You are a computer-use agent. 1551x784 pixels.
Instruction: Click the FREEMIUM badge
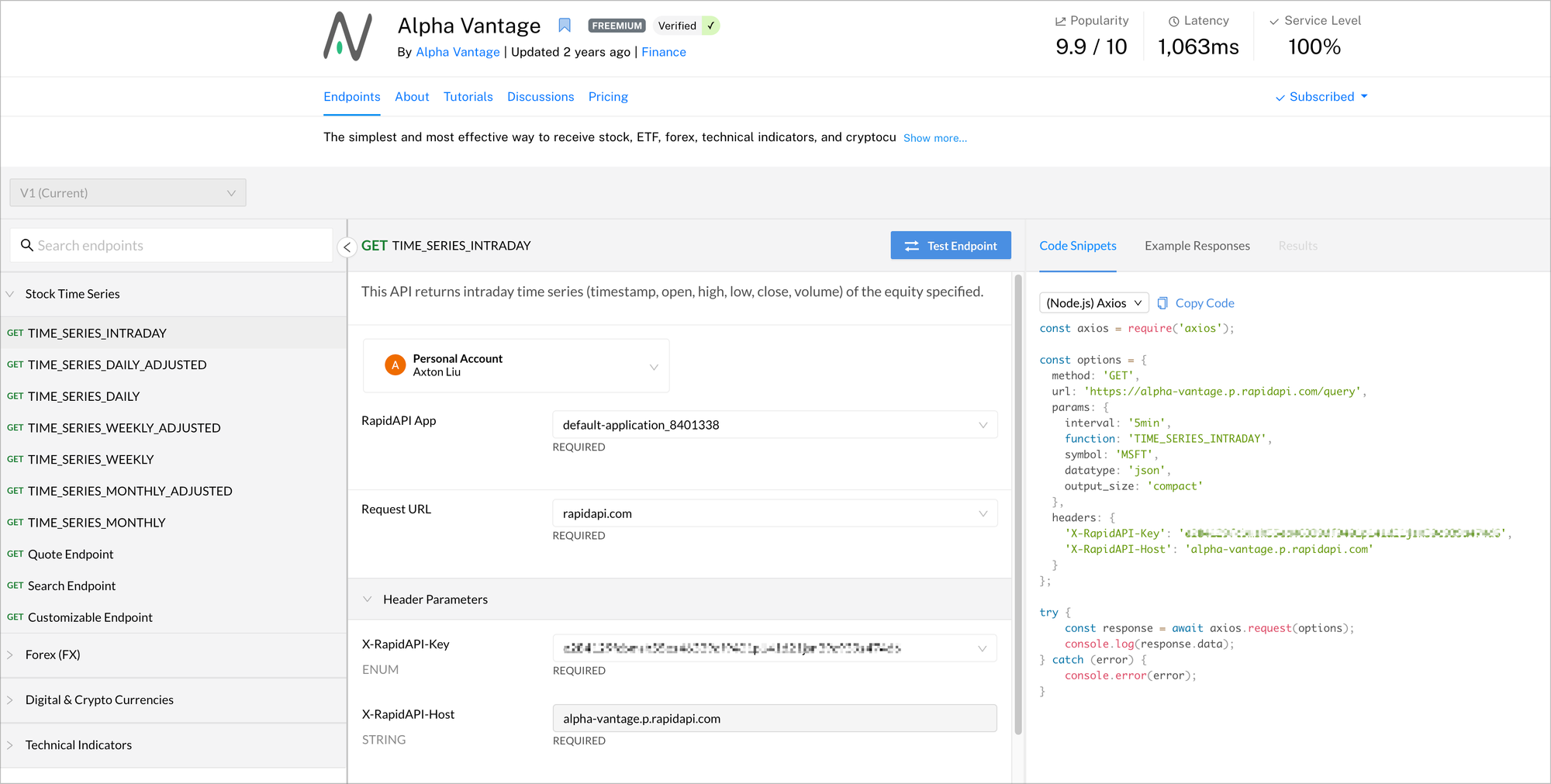pos(617,26)
